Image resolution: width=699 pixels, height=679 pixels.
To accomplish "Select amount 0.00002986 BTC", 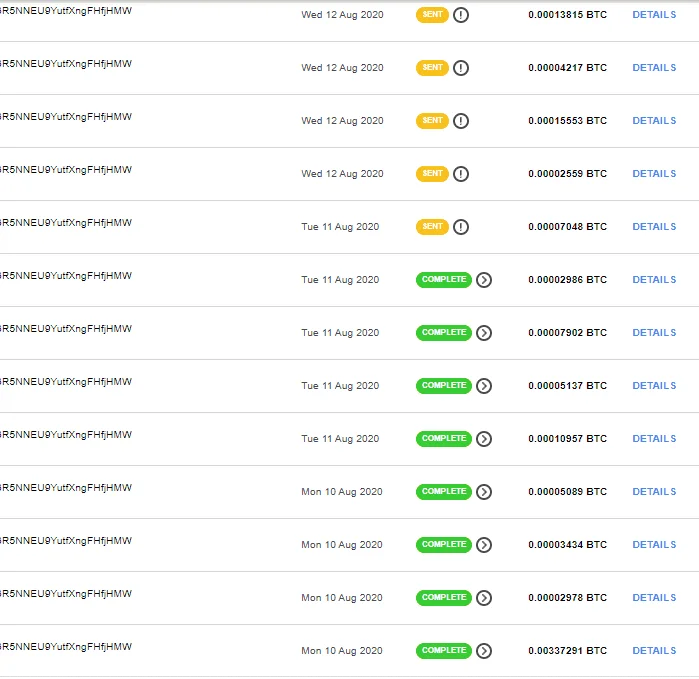I will (567, 280).
